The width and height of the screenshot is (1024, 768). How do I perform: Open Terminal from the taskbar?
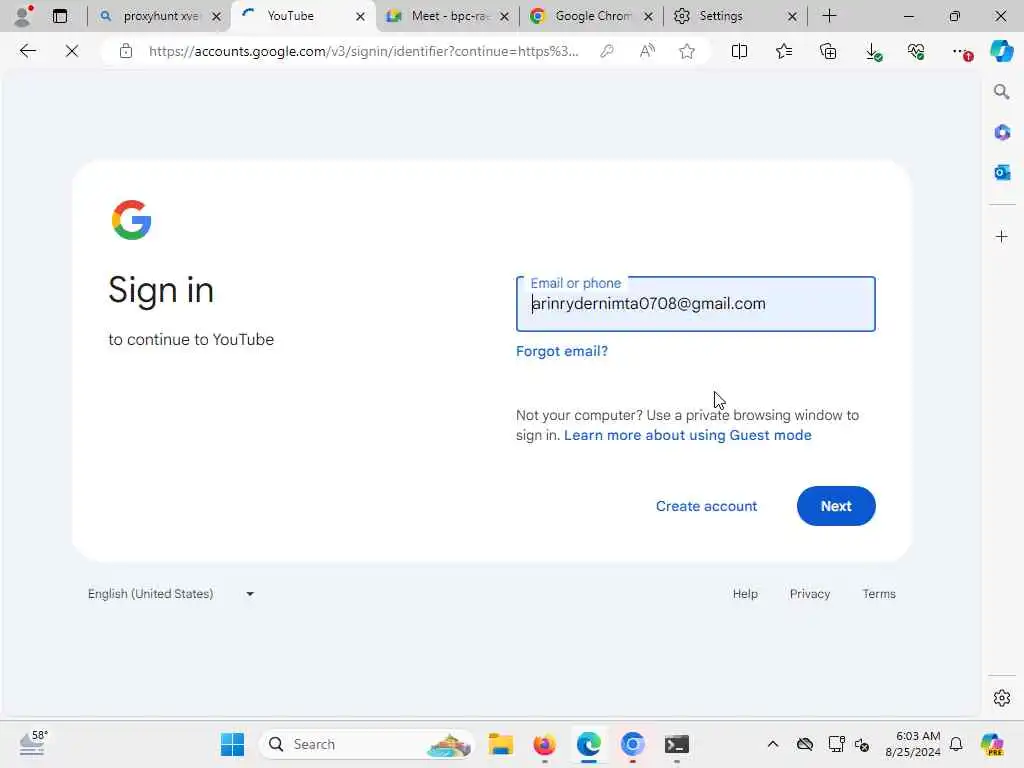coord(677,744)
